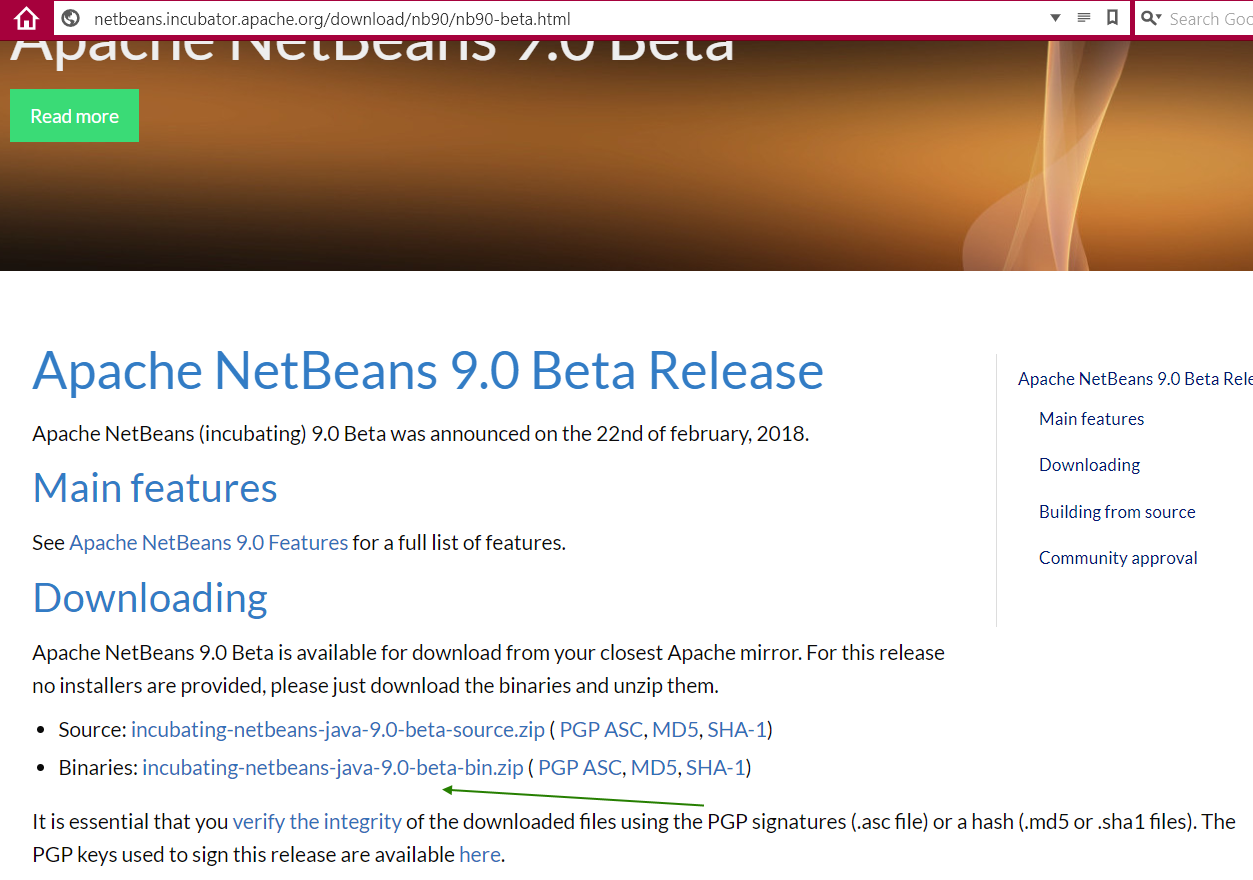Screen dimensions: 1253x880
Task: Open MD5 link for Binaries
Action: click(x=654, y=767)
